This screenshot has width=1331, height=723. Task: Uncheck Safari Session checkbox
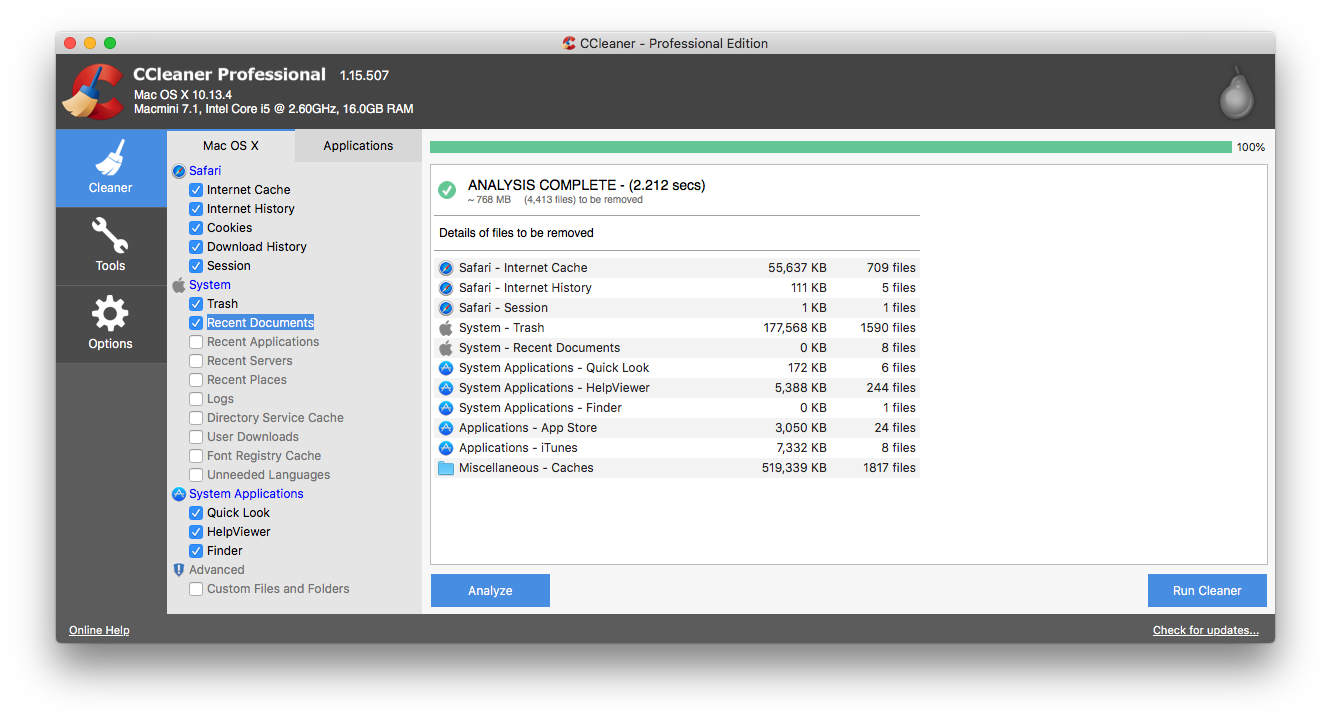tap(196, 266)
